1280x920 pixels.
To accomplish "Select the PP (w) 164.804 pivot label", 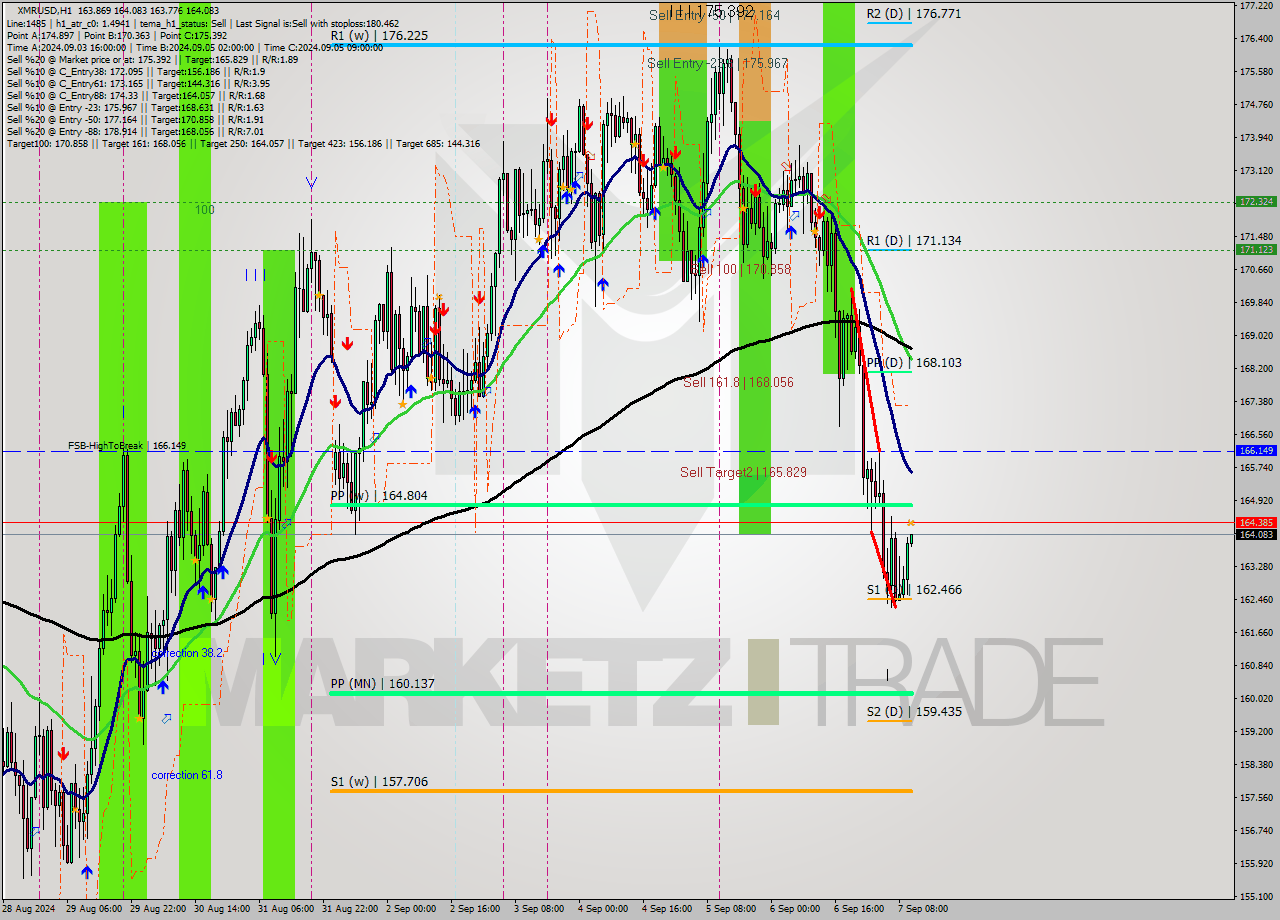I will tap(380, 495).
